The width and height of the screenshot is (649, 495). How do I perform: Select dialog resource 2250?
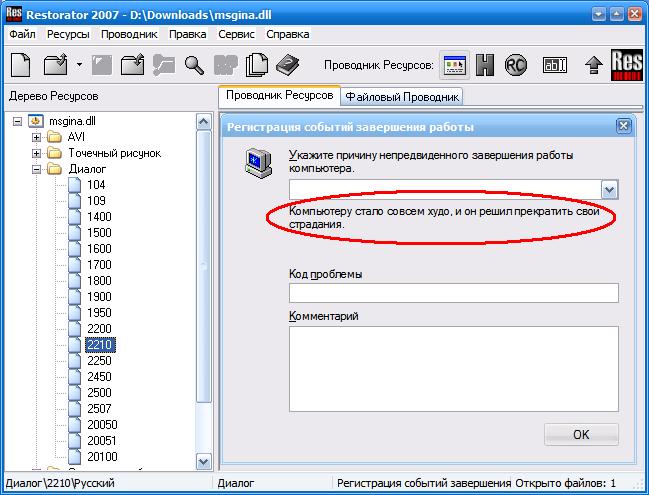[x=99, y=361]
